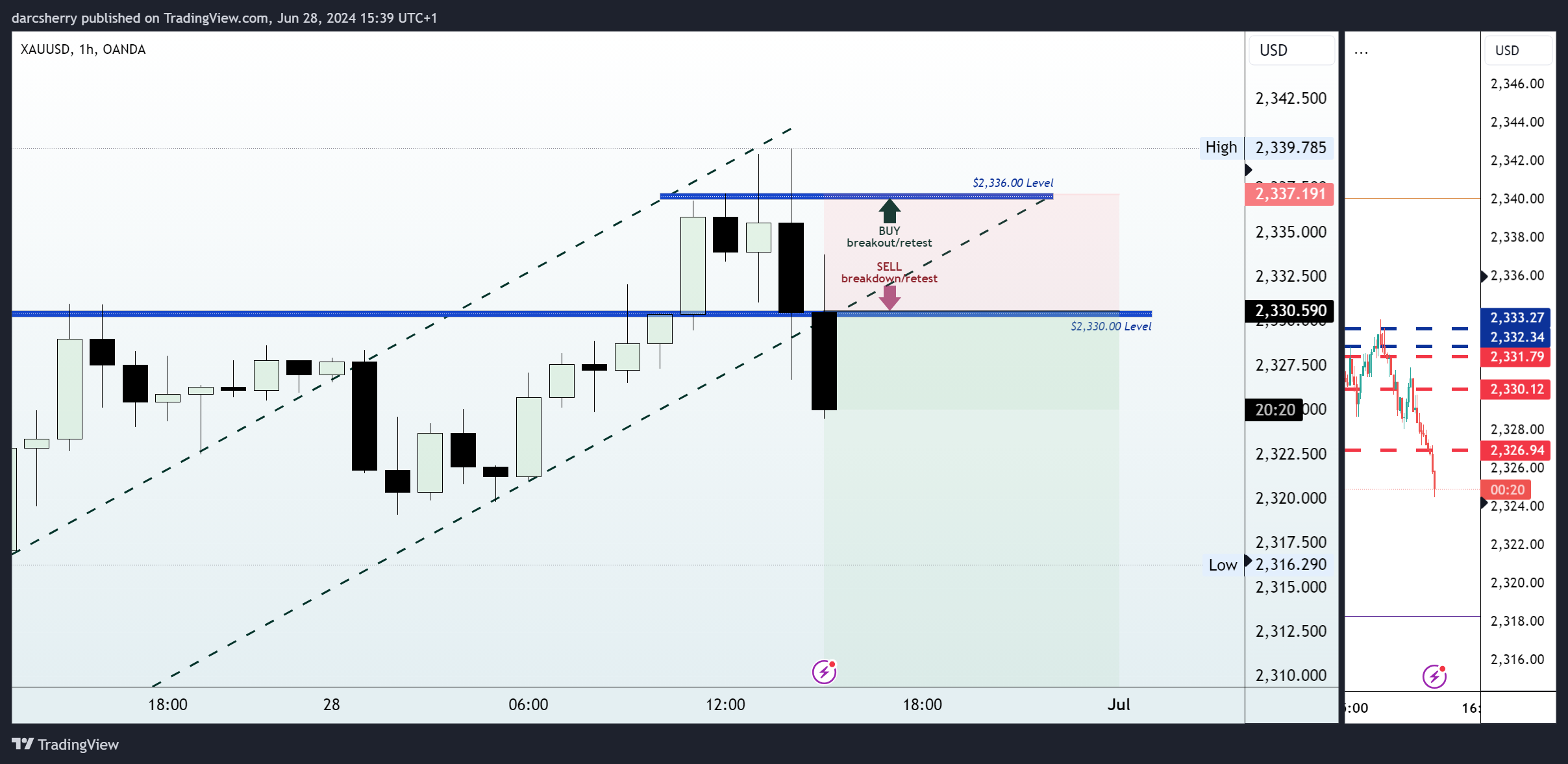
Task: Click the red 2,337.191 price tag
Action: 1289,193
